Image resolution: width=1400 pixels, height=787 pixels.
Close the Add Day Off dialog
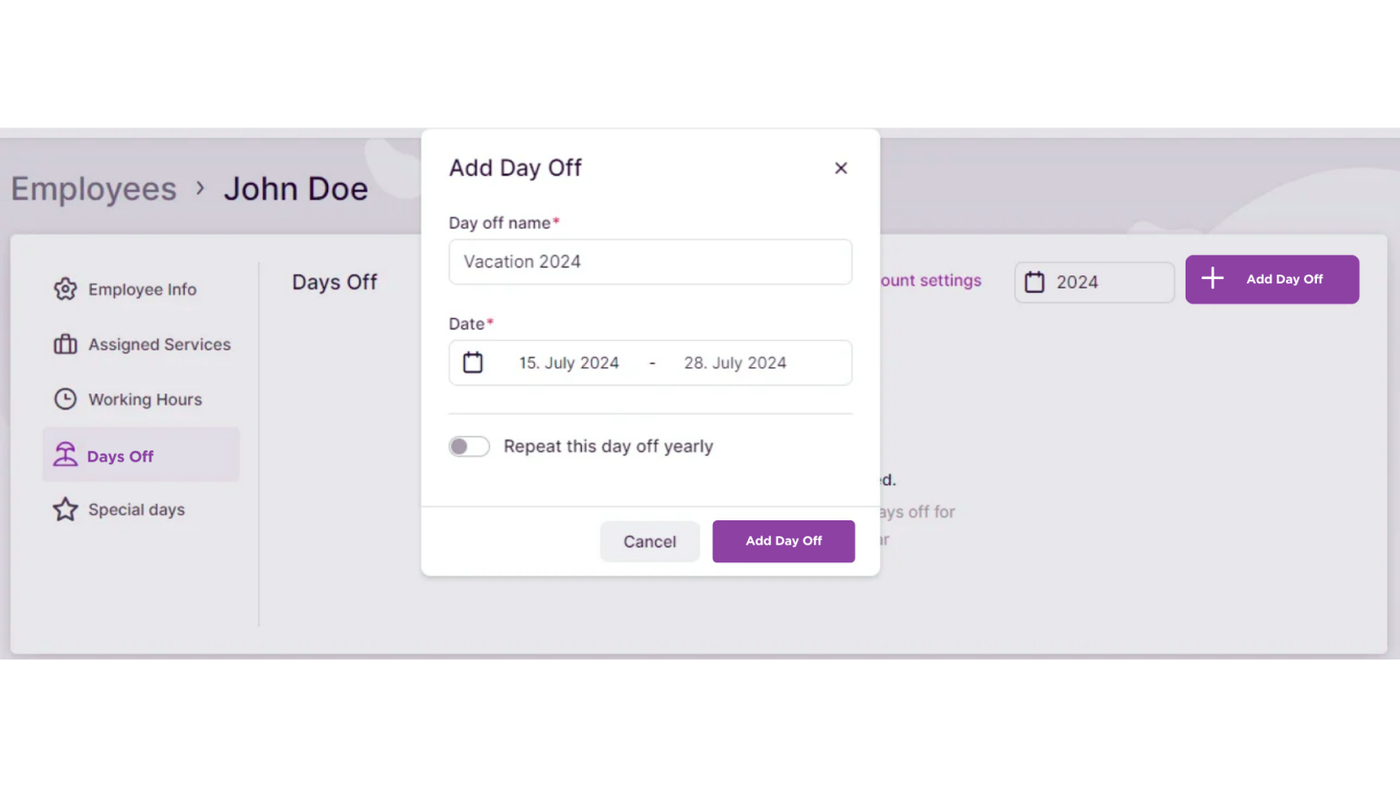[x=841, y=168]
